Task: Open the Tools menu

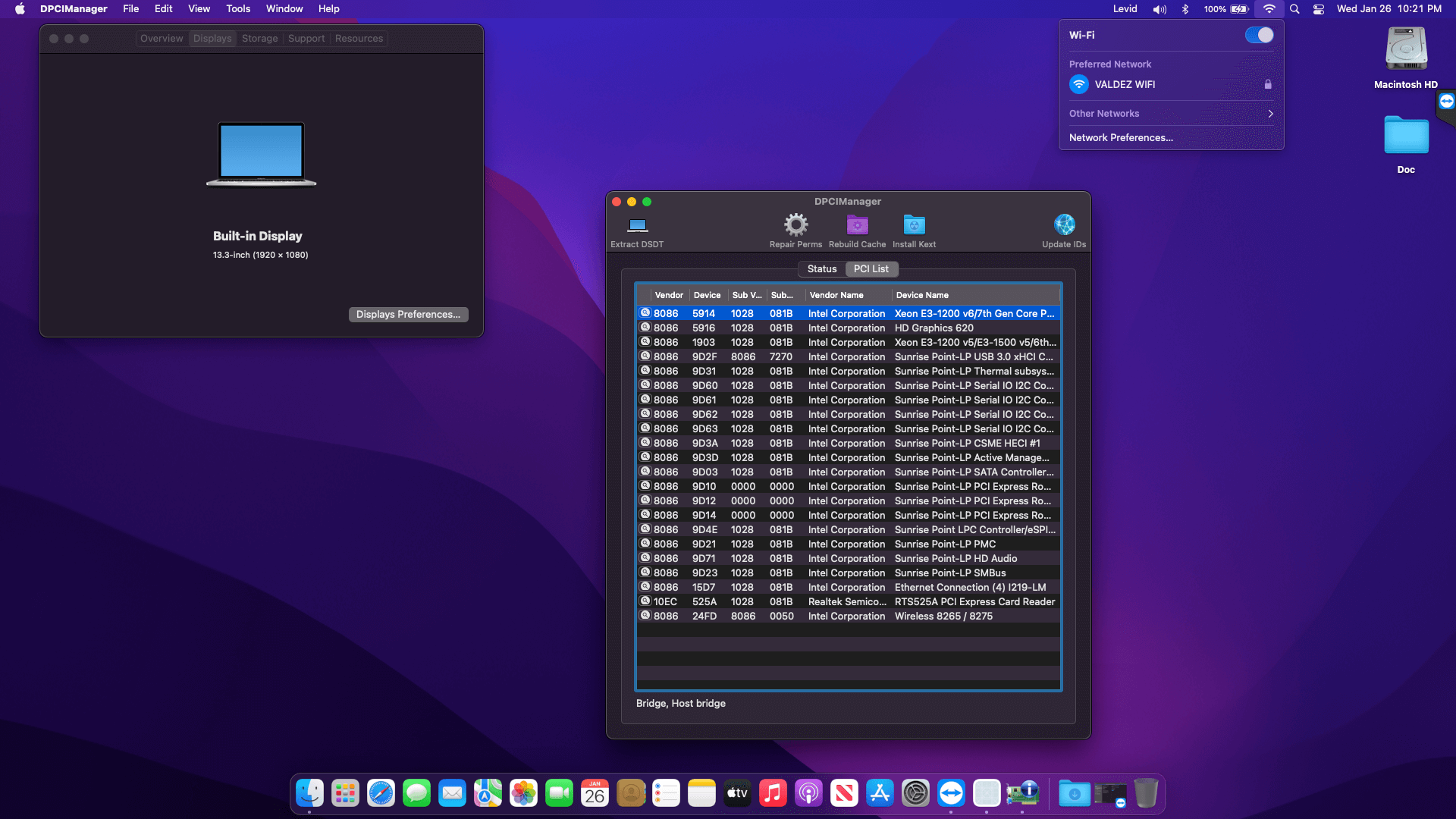Action: tap(238, 9)
